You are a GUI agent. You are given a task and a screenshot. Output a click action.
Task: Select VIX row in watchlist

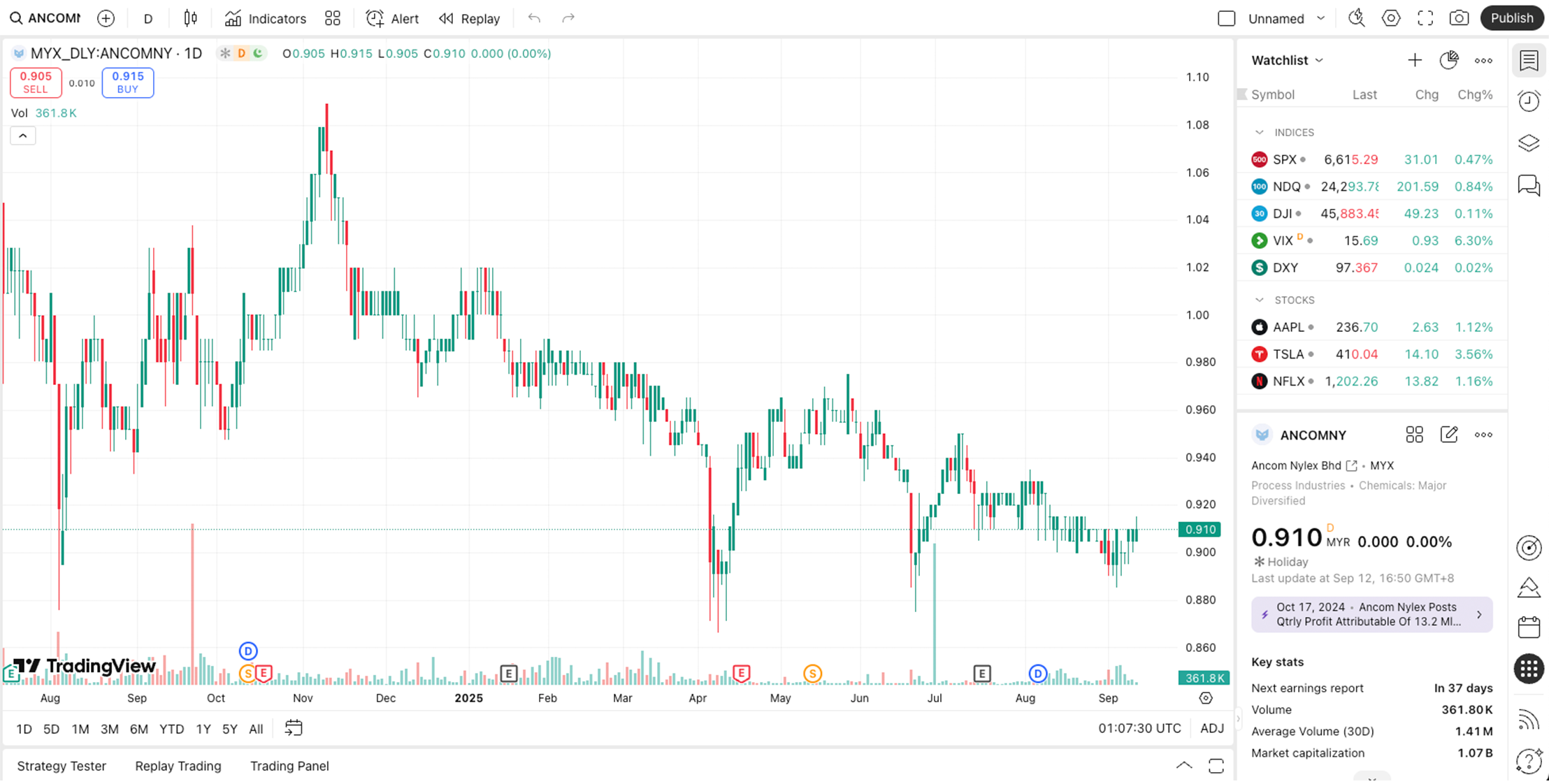point(1372,240)
